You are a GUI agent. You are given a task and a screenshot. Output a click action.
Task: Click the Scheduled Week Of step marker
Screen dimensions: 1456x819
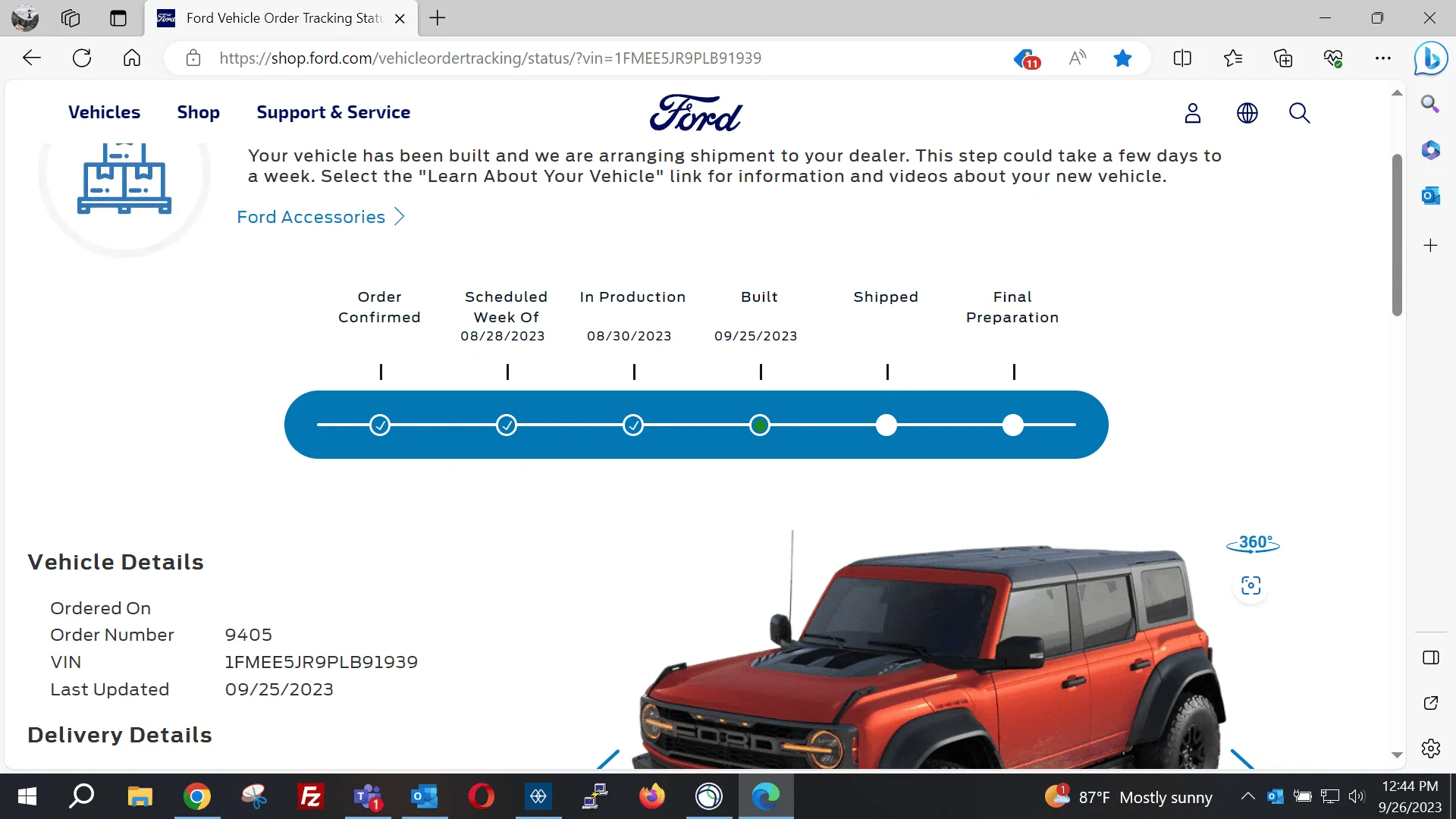(507, 425)
